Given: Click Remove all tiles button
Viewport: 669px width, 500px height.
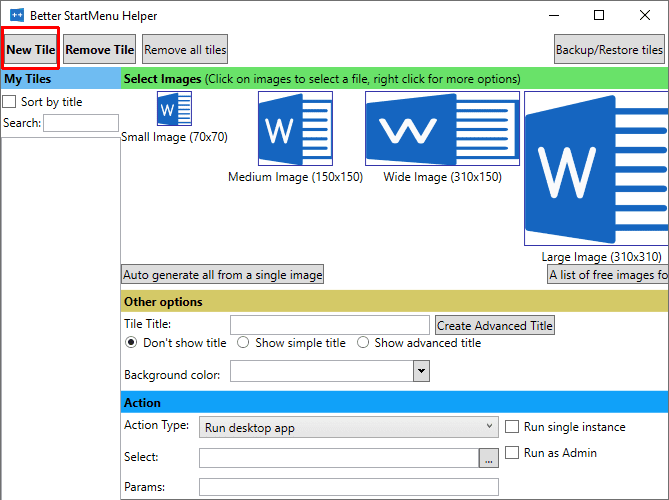Looking at the screenshot, I should click(x=185, y=50).
